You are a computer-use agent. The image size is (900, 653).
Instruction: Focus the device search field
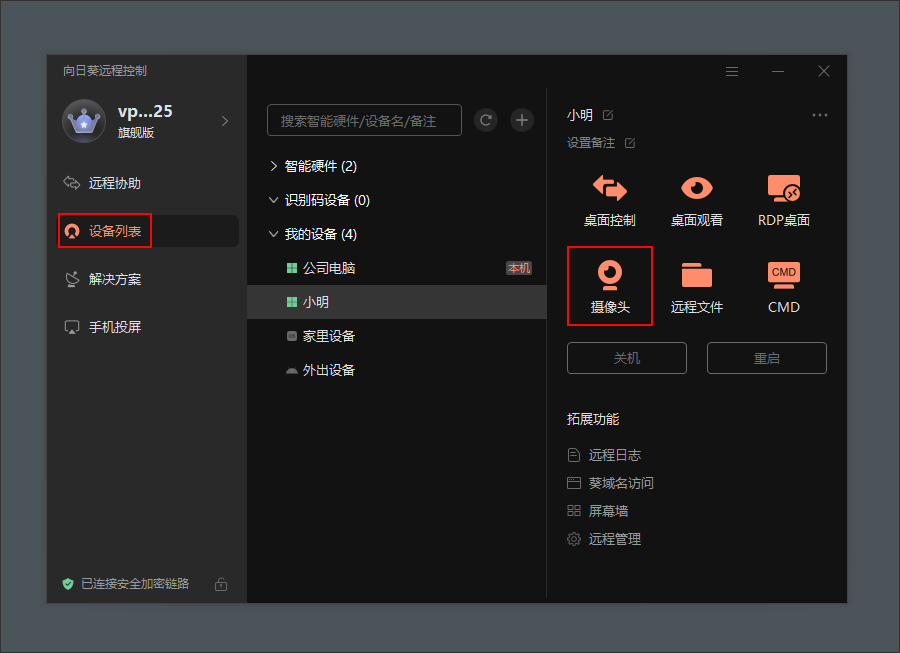point(364,120)
